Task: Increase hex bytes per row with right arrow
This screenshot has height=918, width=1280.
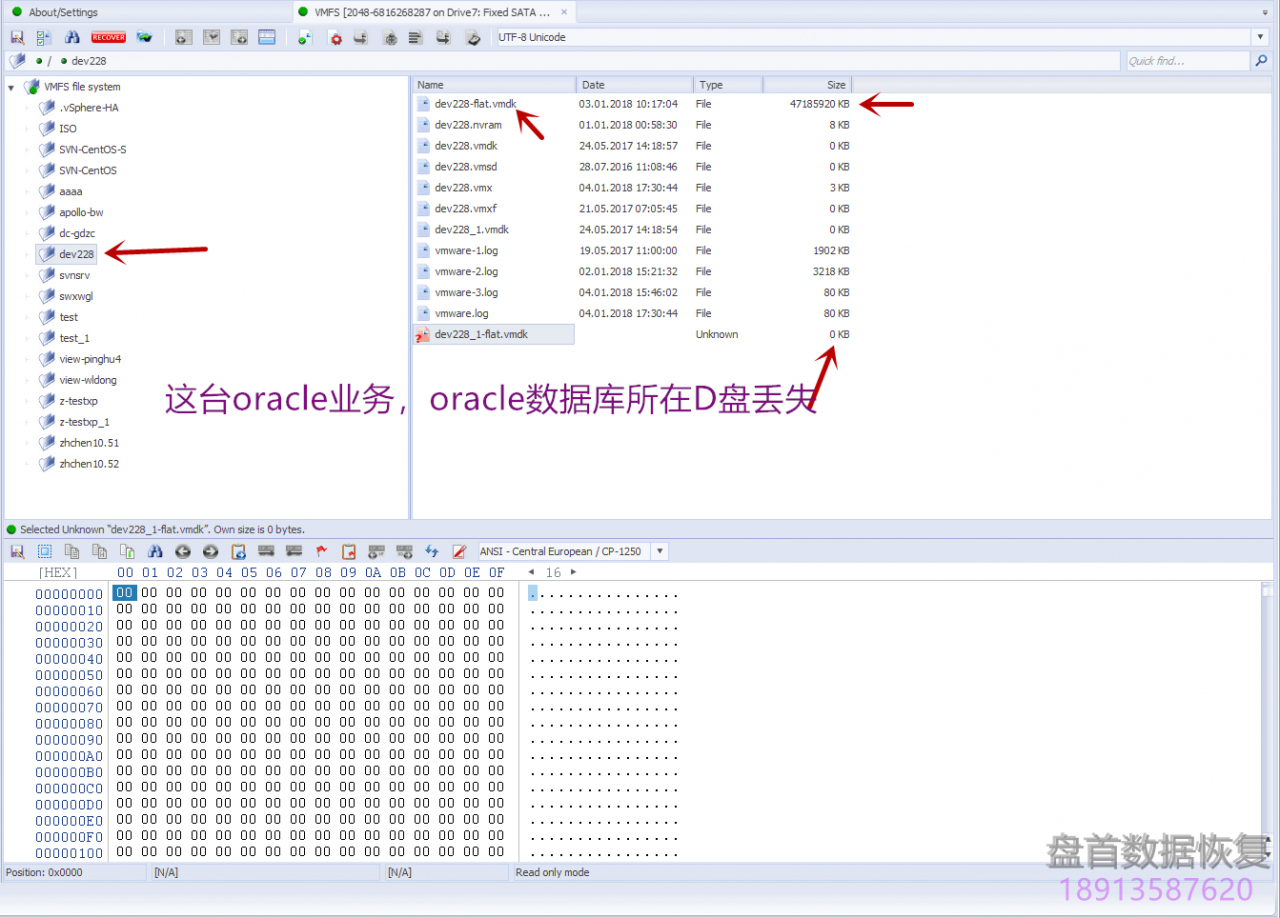Action: click(574, 572)
